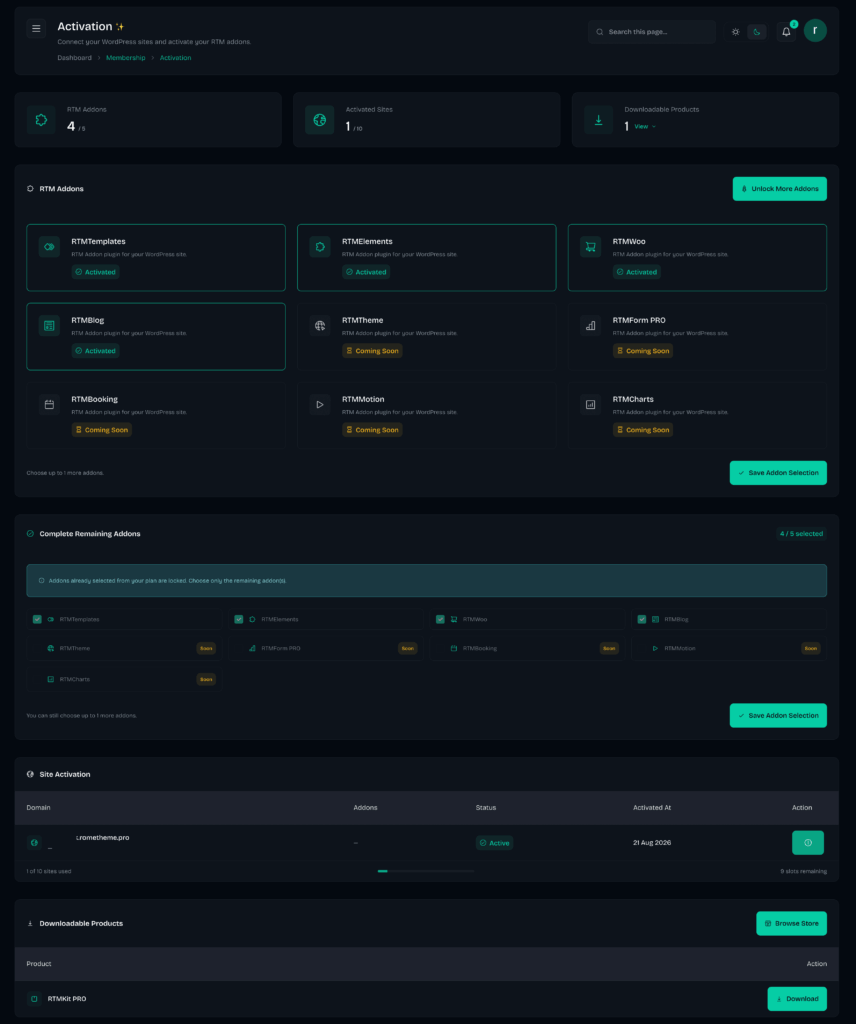
Task: Click the Activated Sites globe icon
Action: pyautogui.click(x=319, y=120)
